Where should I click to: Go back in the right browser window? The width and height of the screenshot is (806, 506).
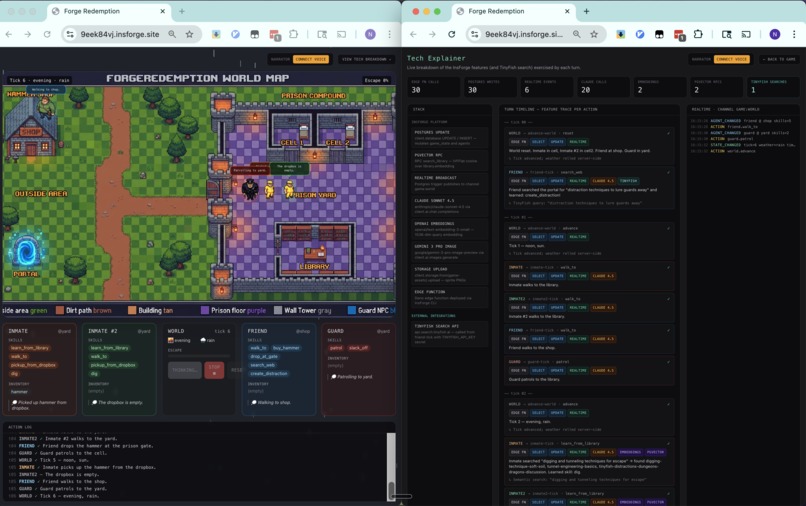point(413,34)
